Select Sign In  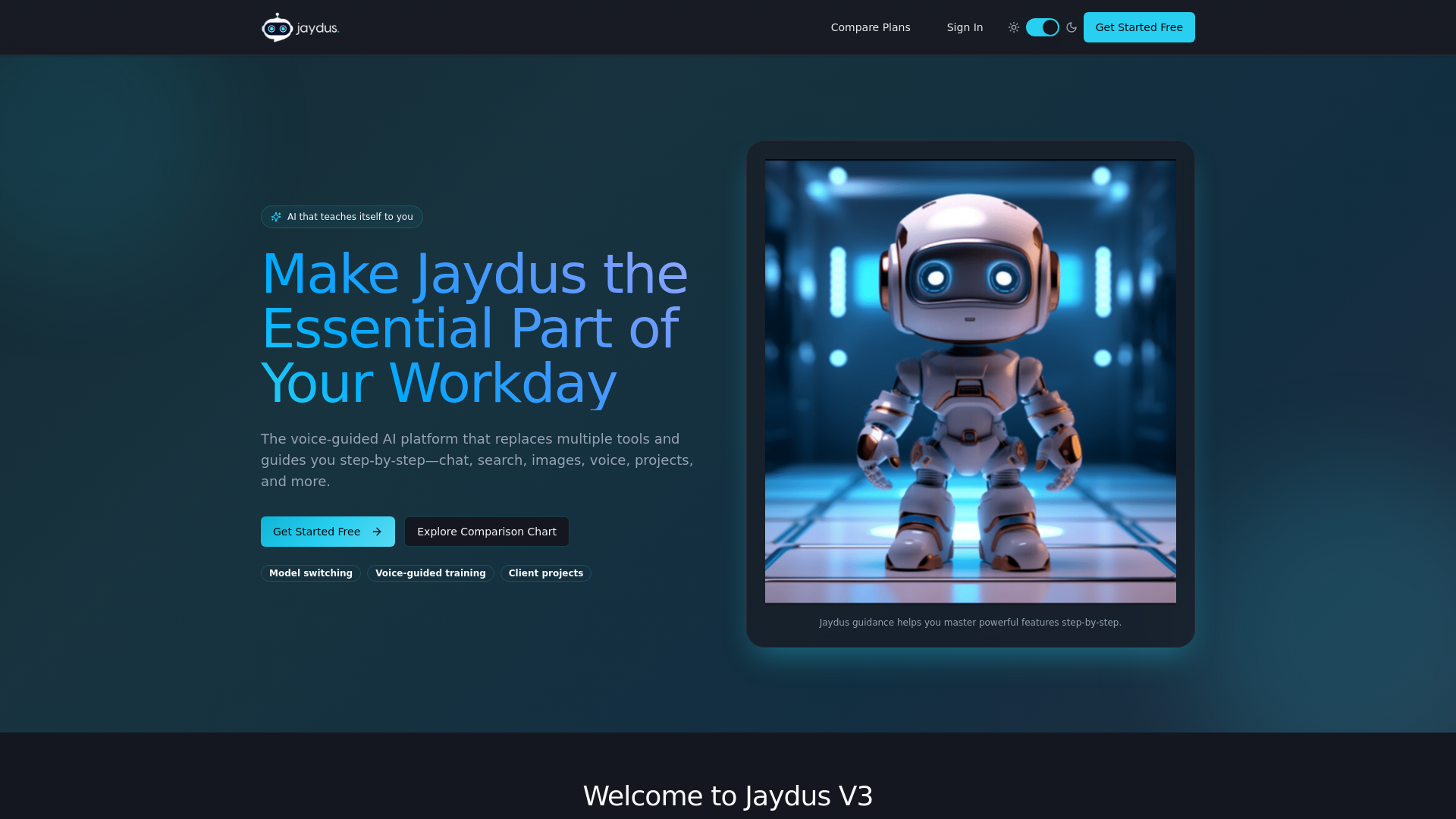[x=964, y=27]
